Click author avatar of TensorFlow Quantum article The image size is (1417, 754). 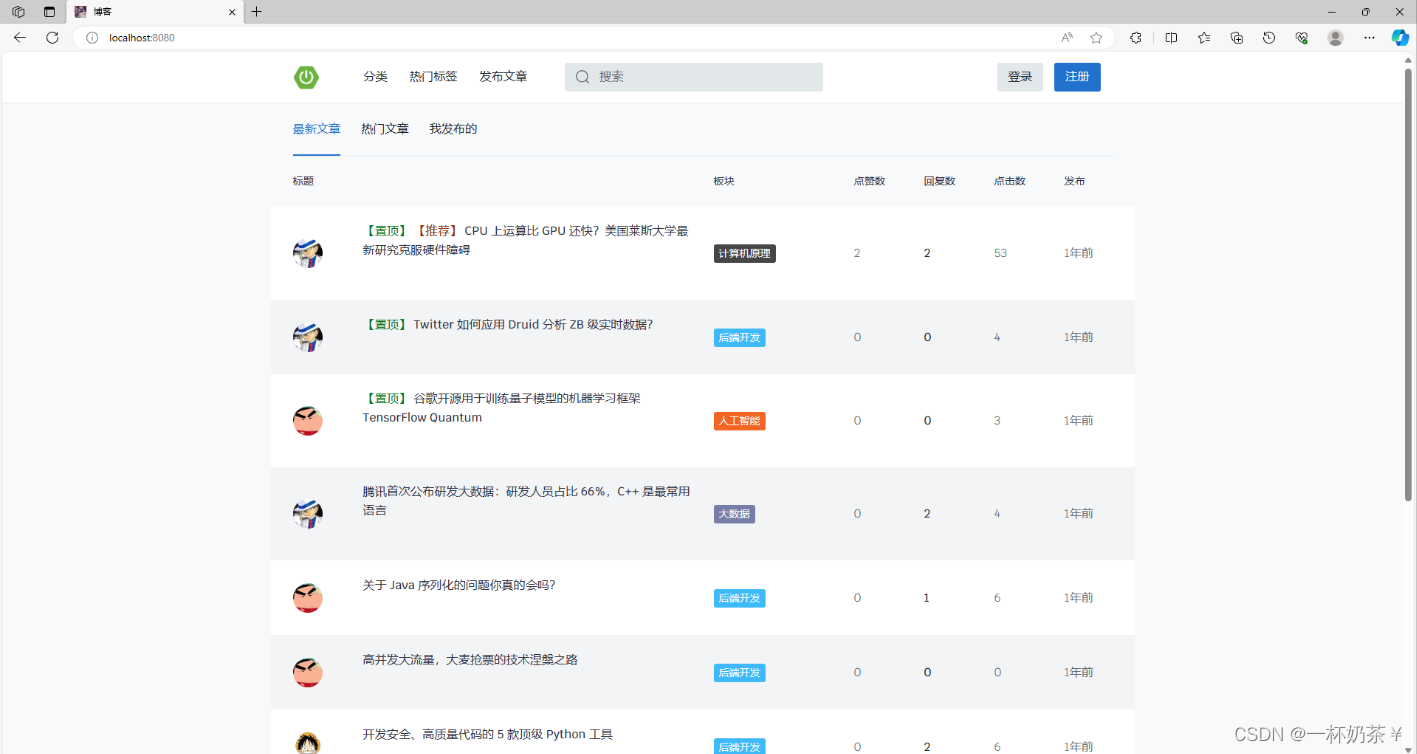click(x=308, y=421)
